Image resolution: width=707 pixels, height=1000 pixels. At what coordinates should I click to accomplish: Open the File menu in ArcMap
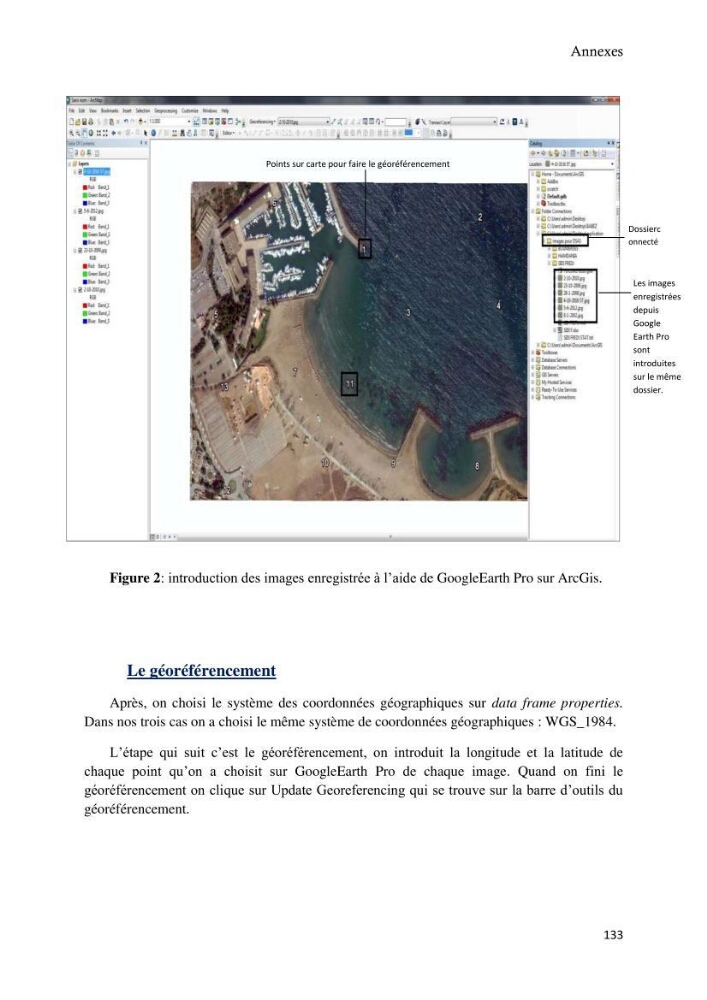tap(72, 111)
